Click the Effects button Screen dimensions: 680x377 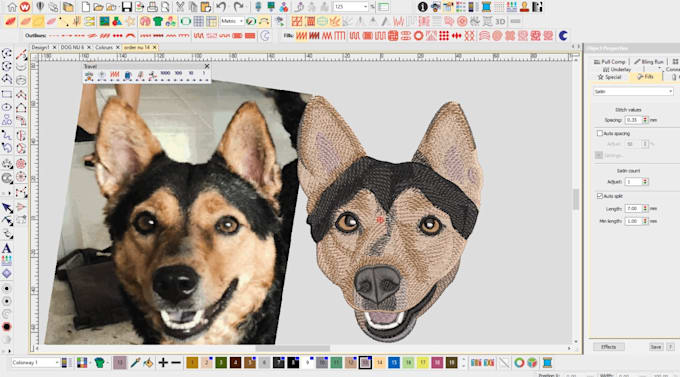(x=608, y=347)
